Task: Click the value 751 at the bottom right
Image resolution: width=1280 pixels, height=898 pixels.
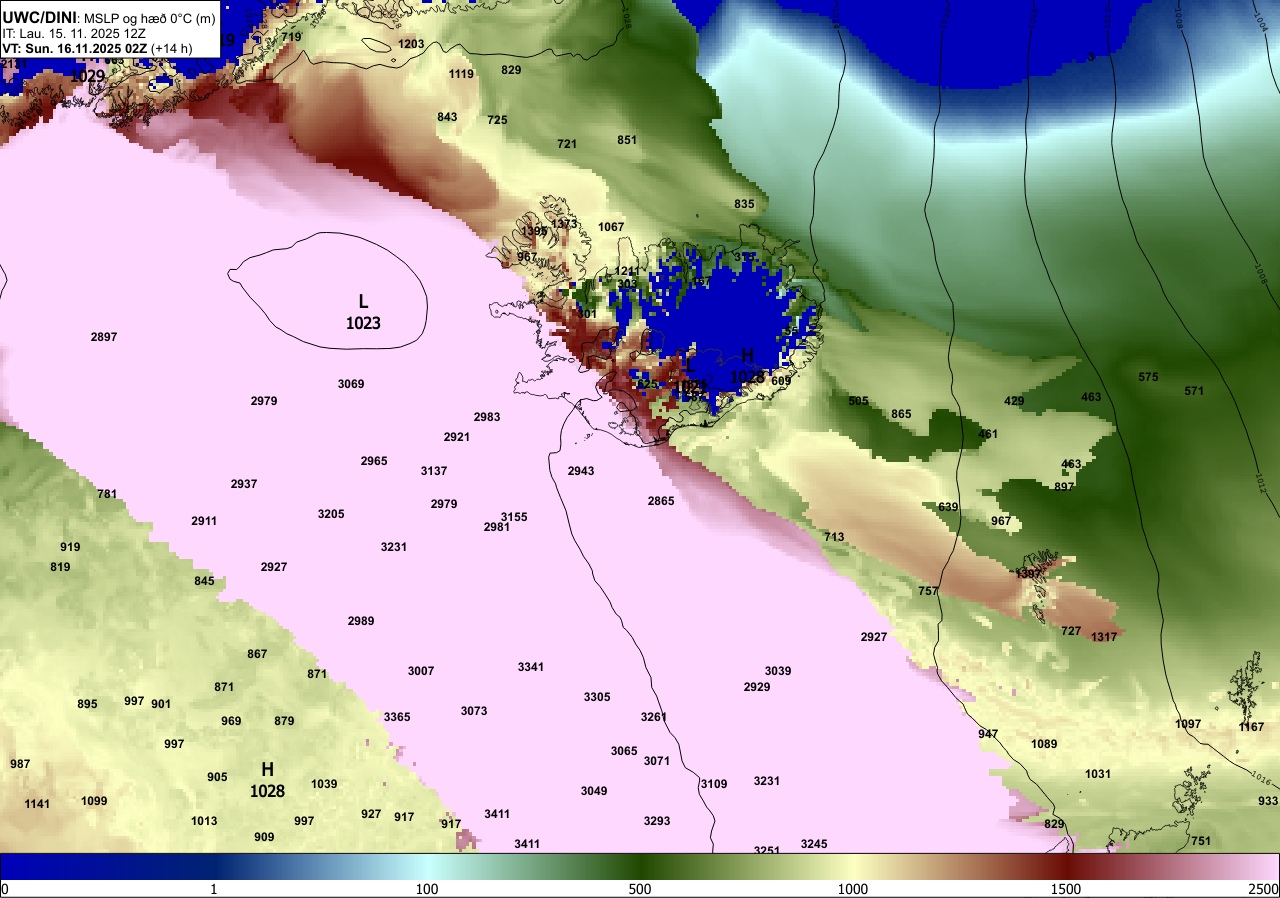Action: tap(1201, 841)
